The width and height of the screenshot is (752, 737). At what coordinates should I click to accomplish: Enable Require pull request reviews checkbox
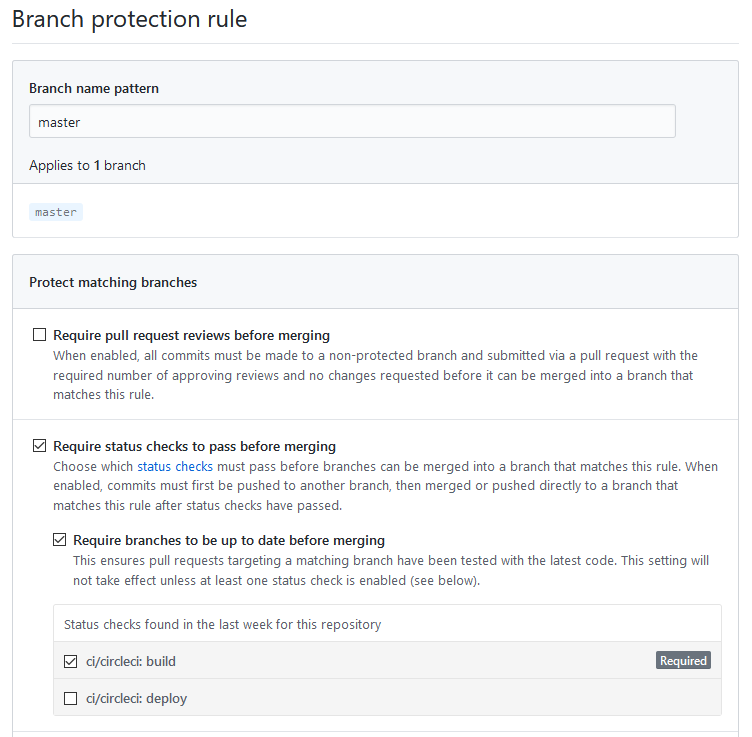point(39,335)
